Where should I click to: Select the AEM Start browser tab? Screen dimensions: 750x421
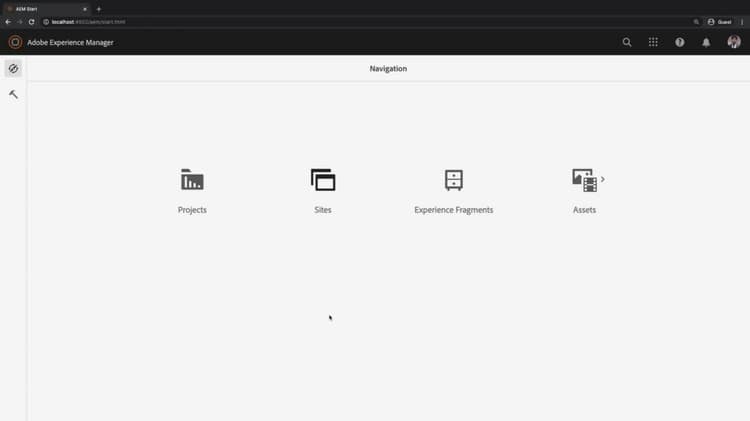click(45, 9)
